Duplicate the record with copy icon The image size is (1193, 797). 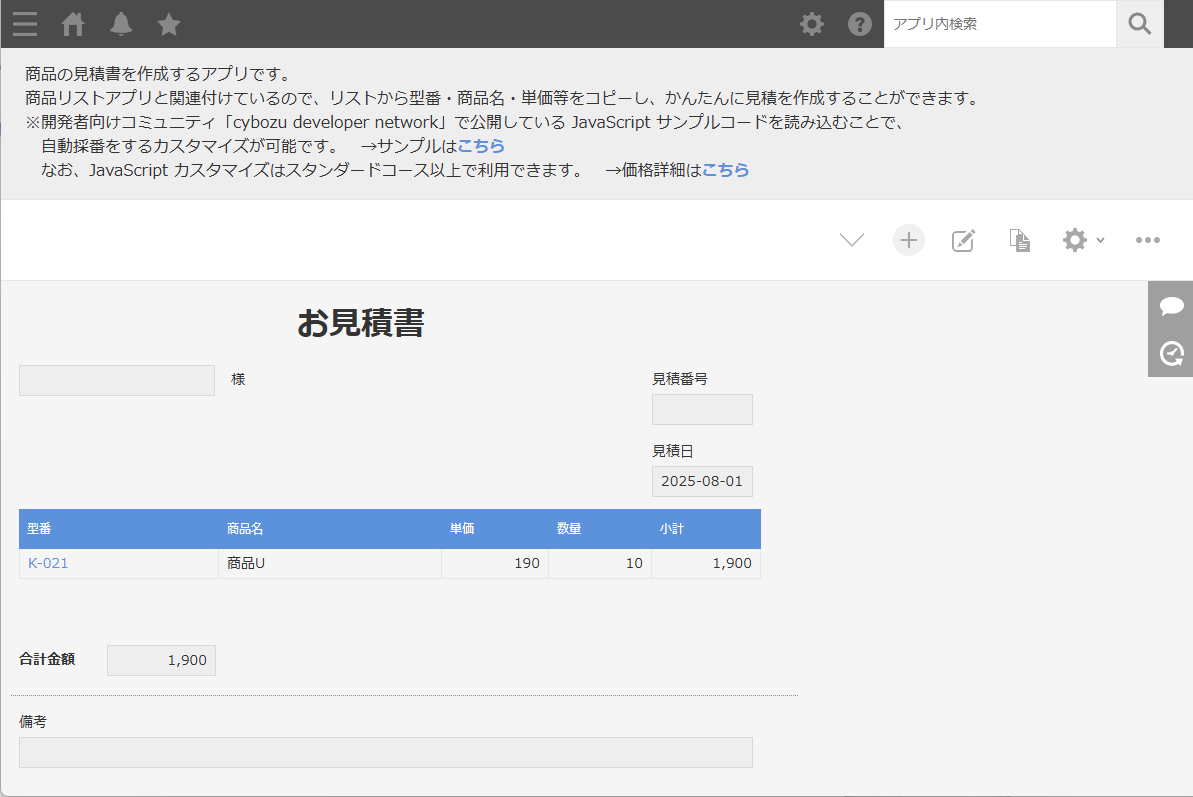1020,240
